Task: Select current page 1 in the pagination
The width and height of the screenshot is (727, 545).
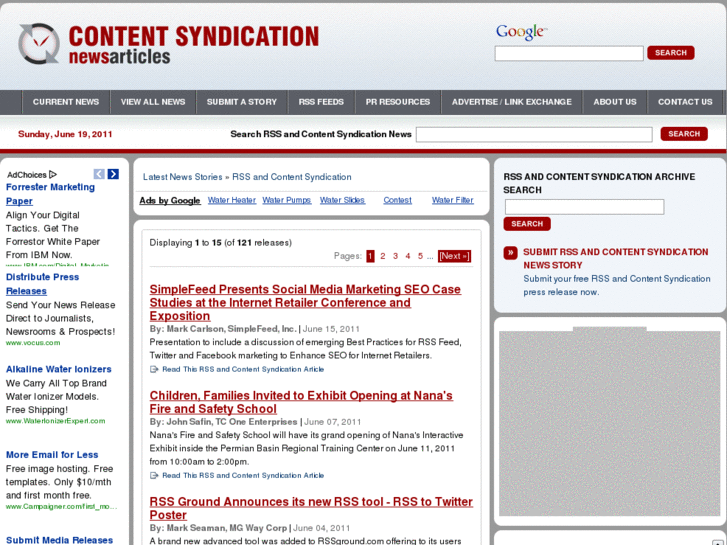Action: [x=370, y=256]
